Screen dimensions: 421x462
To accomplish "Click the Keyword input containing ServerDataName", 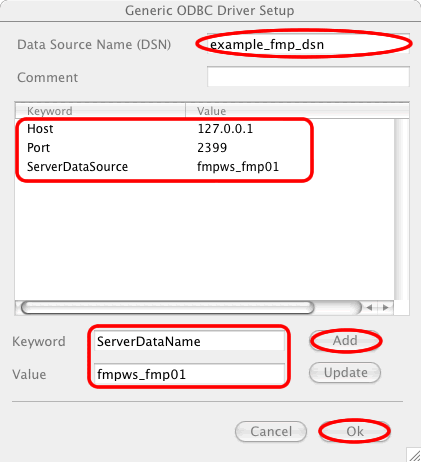I will click(x=189, y=341).
